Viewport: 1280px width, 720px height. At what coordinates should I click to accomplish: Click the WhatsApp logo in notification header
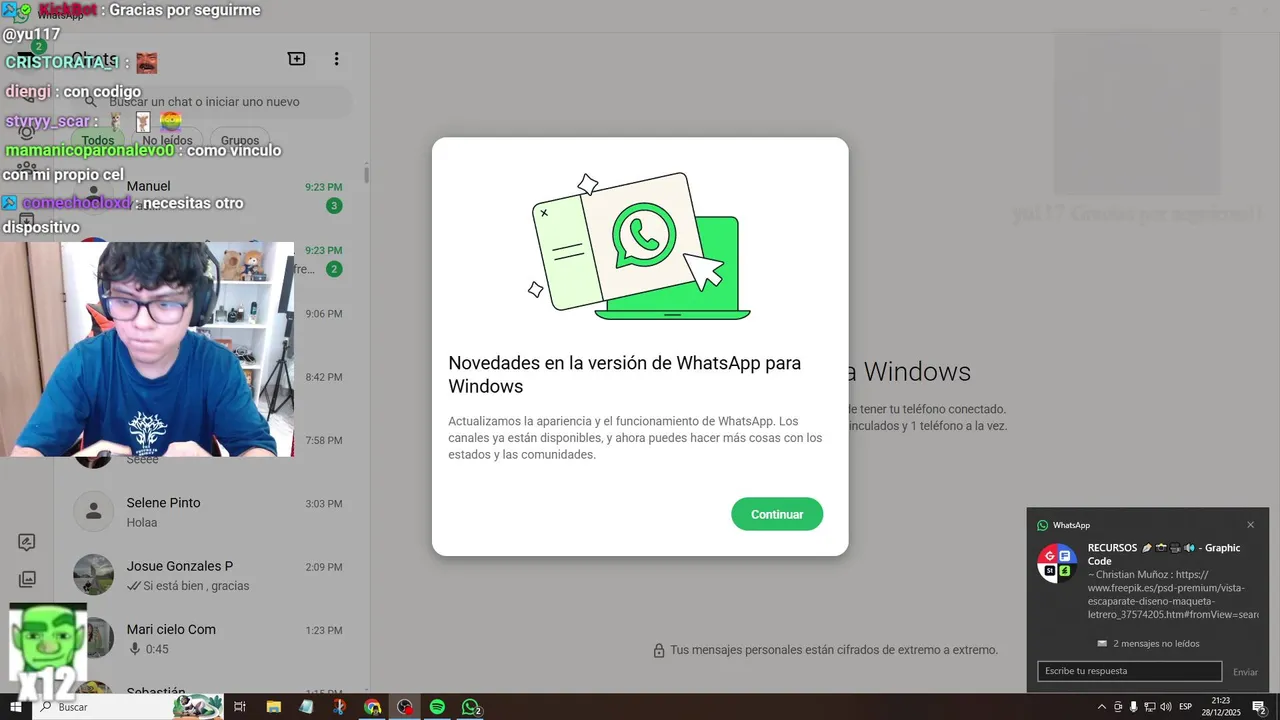[x=1042, y=525]
